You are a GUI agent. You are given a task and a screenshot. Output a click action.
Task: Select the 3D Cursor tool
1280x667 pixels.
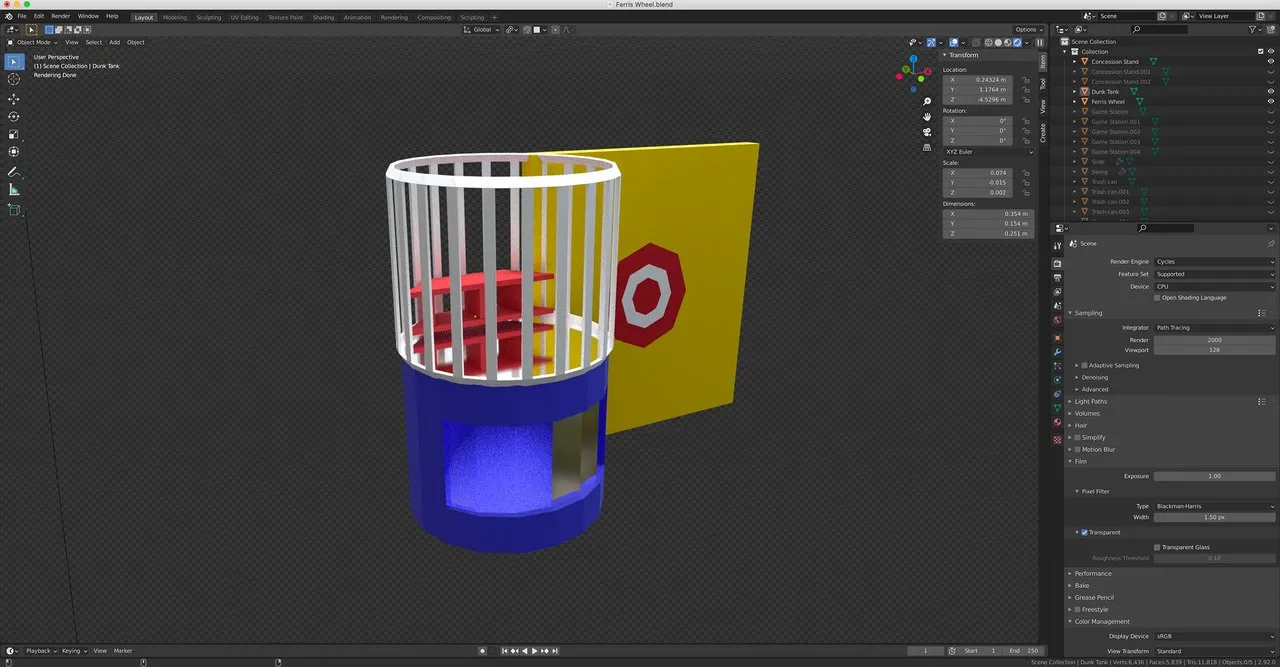coord(14,79)
